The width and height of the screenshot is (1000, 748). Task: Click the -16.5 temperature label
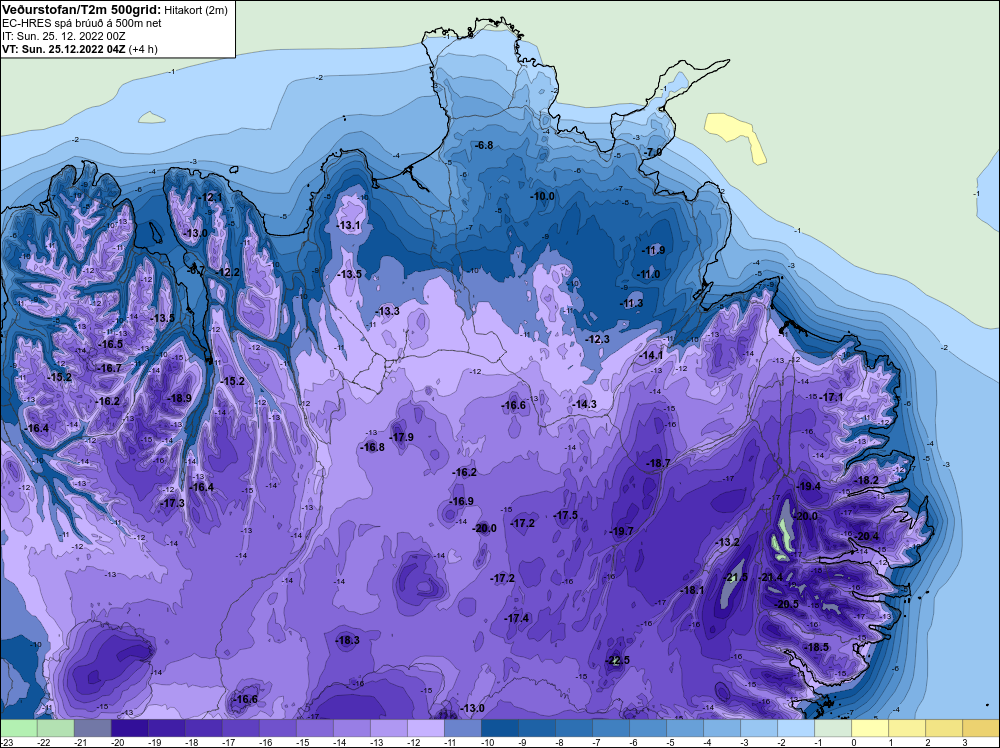[x=110, y=344]
